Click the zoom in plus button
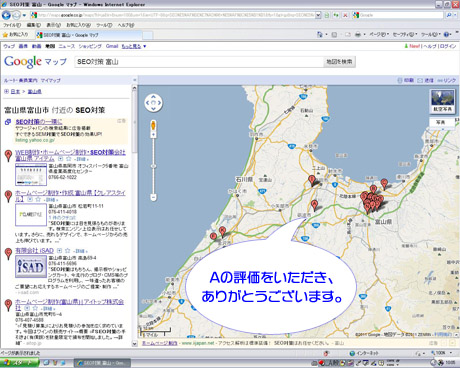Viewport: 460px width, 368px height. coord(153,135)
